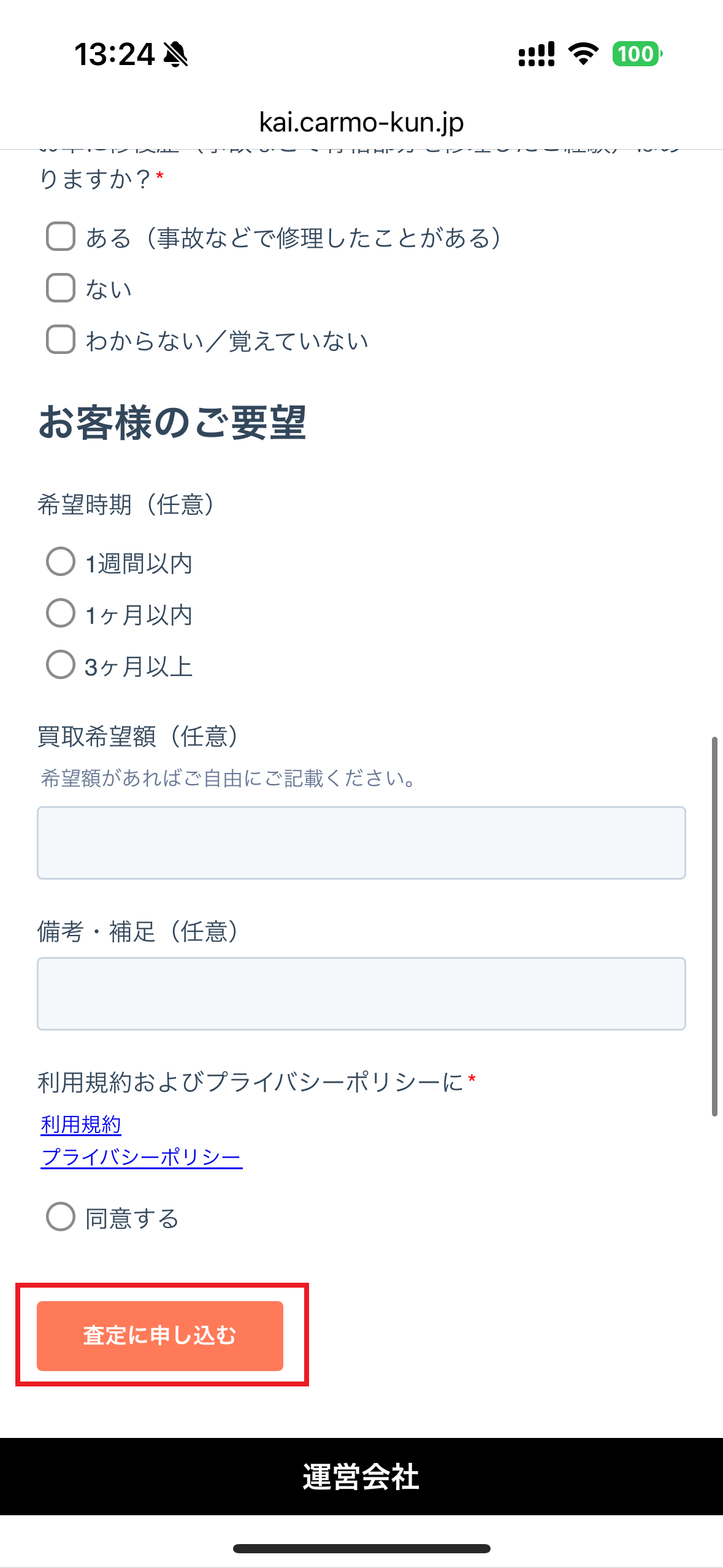
Task: Select the 1ヶ月以内 radio option
Action: pos(61,613)
